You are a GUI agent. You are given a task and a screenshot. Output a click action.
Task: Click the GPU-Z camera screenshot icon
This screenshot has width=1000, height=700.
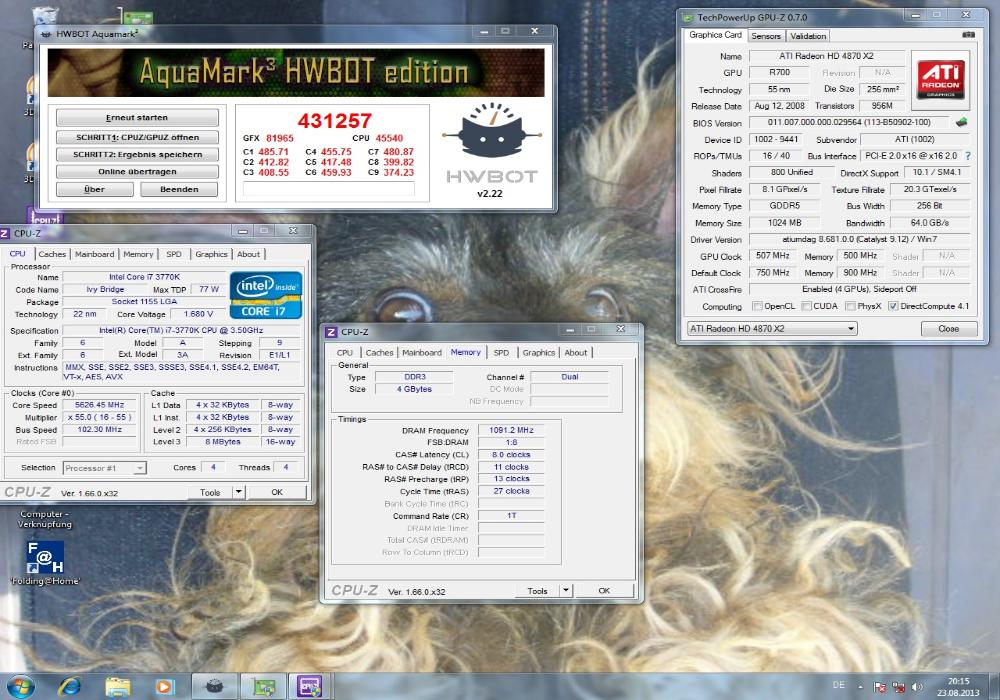coord(968,34)
